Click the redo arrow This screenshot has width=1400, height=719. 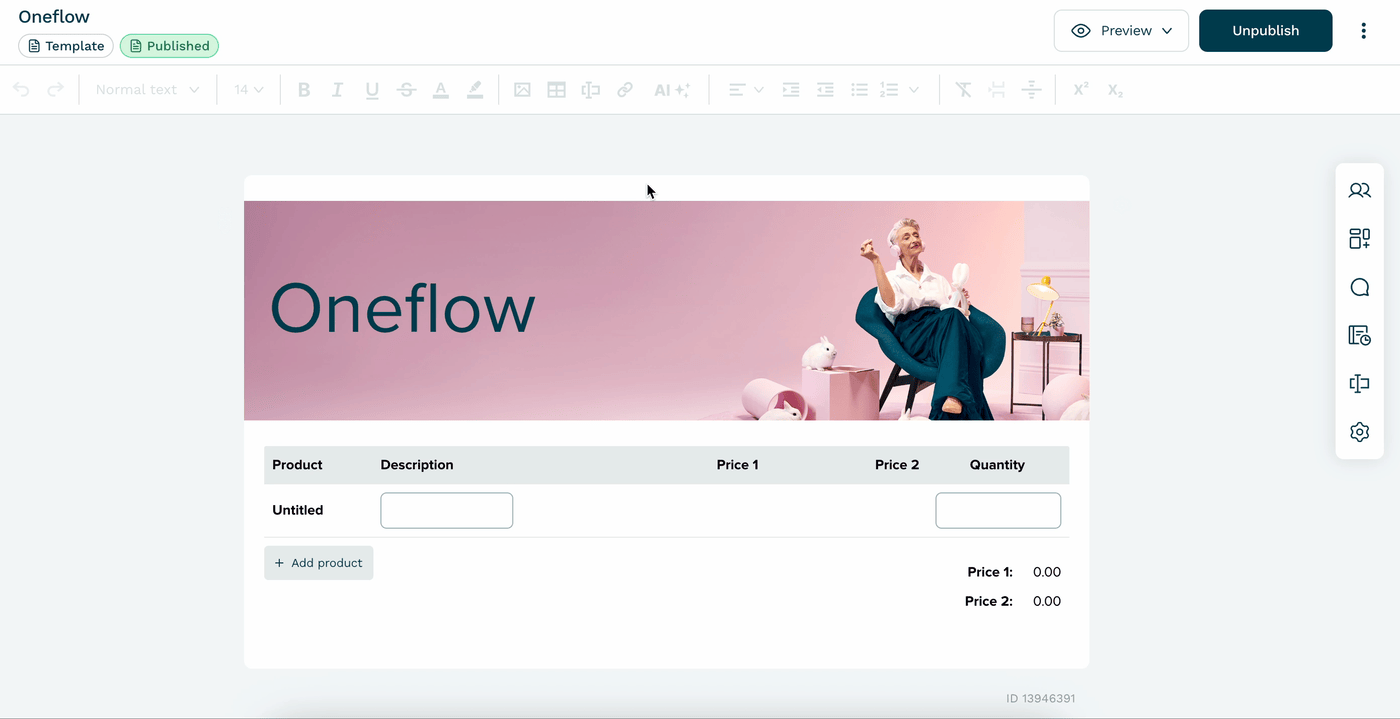coord(56,90)
